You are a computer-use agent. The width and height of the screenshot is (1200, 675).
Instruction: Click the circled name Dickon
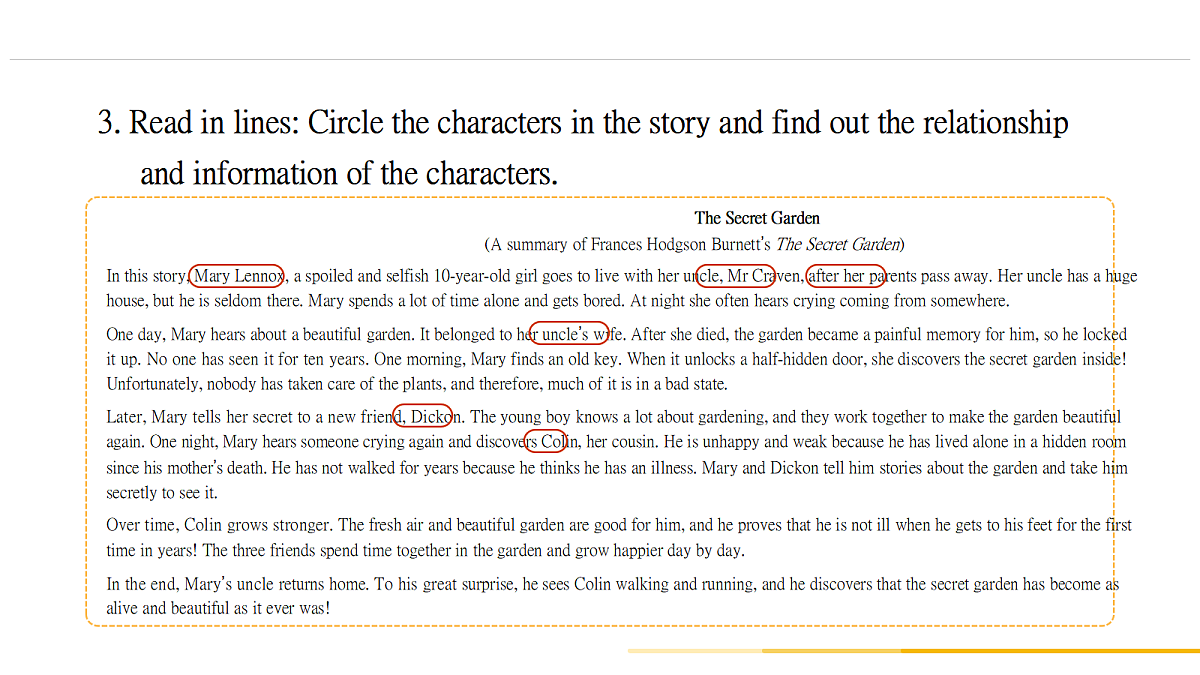tap(424, 416)
